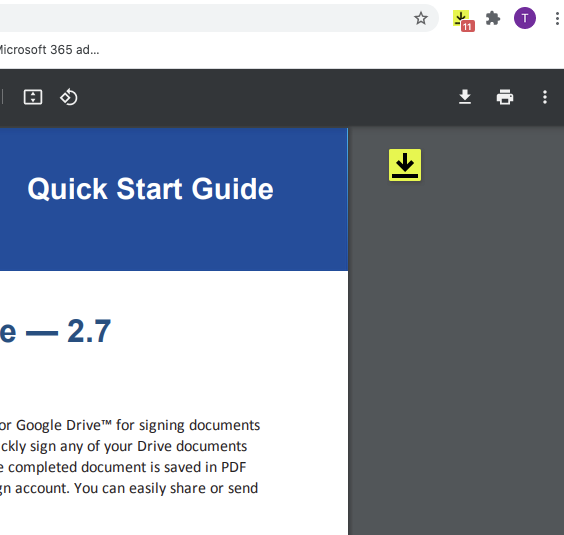Click the blue header banner of the document
The image size is (564, 535).
(174, 199)
